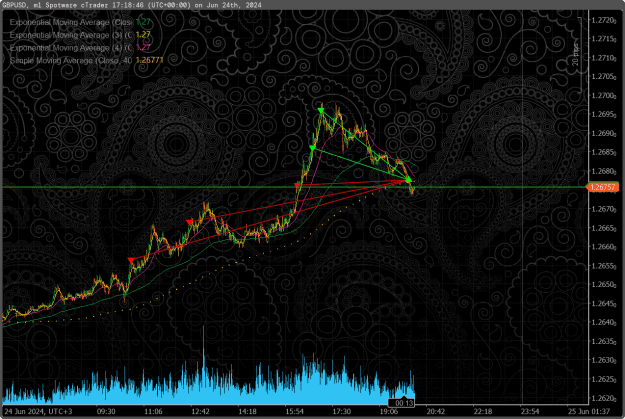Image resolution: width=625 pixels, height=419 pixels.
Task: Click the 1.2665 price axis label
Action: (x=603, y=228)
